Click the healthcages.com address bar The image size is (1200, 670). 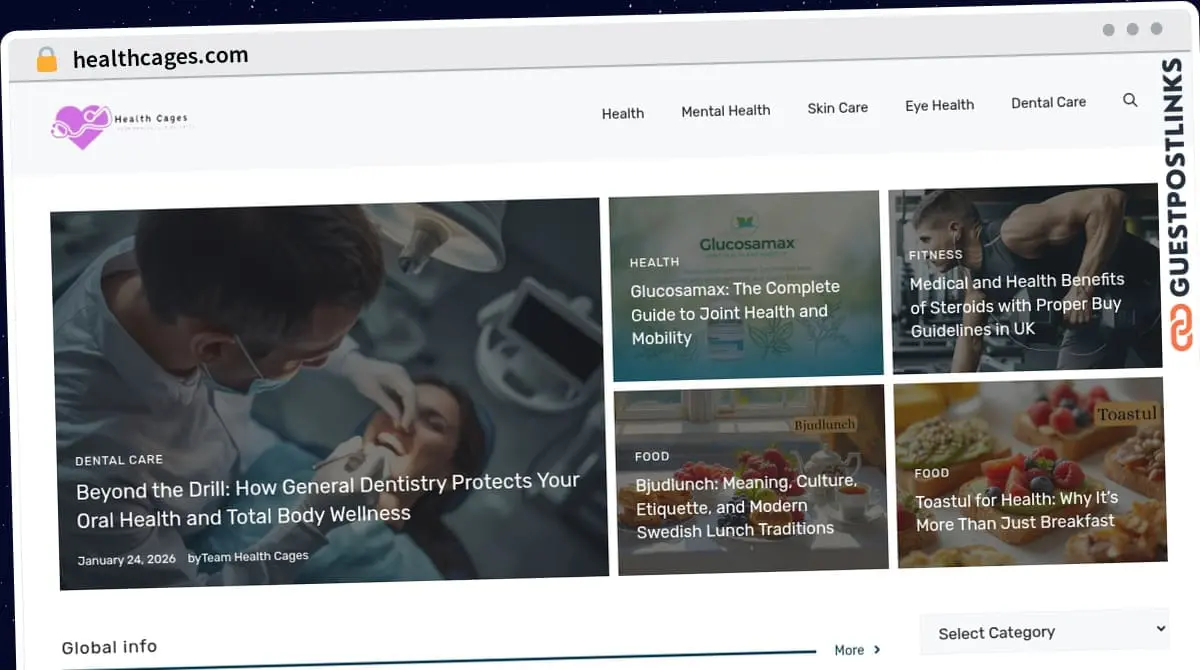pyautogui.click(x=160, y=58)
